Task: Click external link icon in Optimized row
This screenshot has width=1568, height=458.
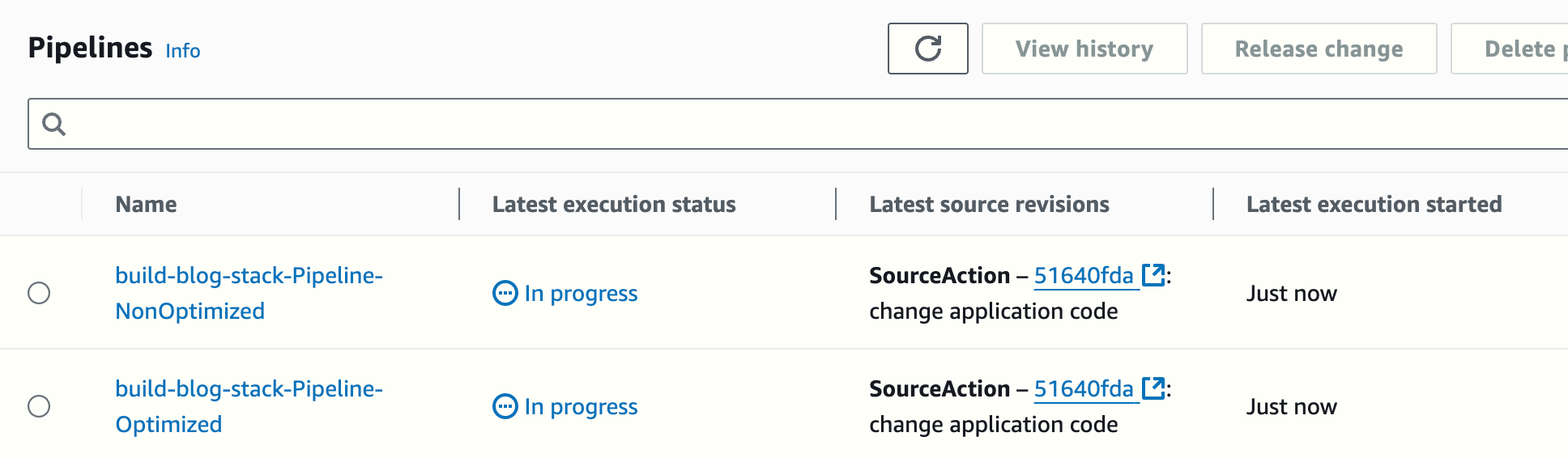Action: (1153, 388)
